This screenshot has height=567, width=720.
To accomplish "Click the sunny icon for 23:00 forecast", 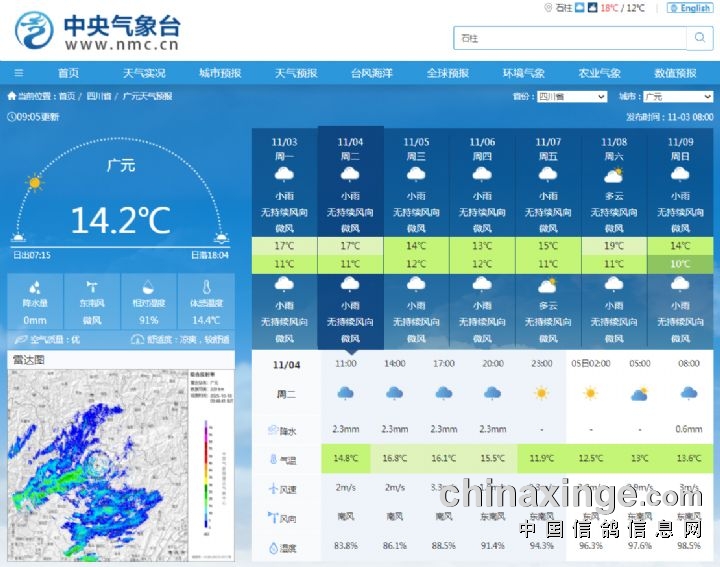I will [541, 393].
